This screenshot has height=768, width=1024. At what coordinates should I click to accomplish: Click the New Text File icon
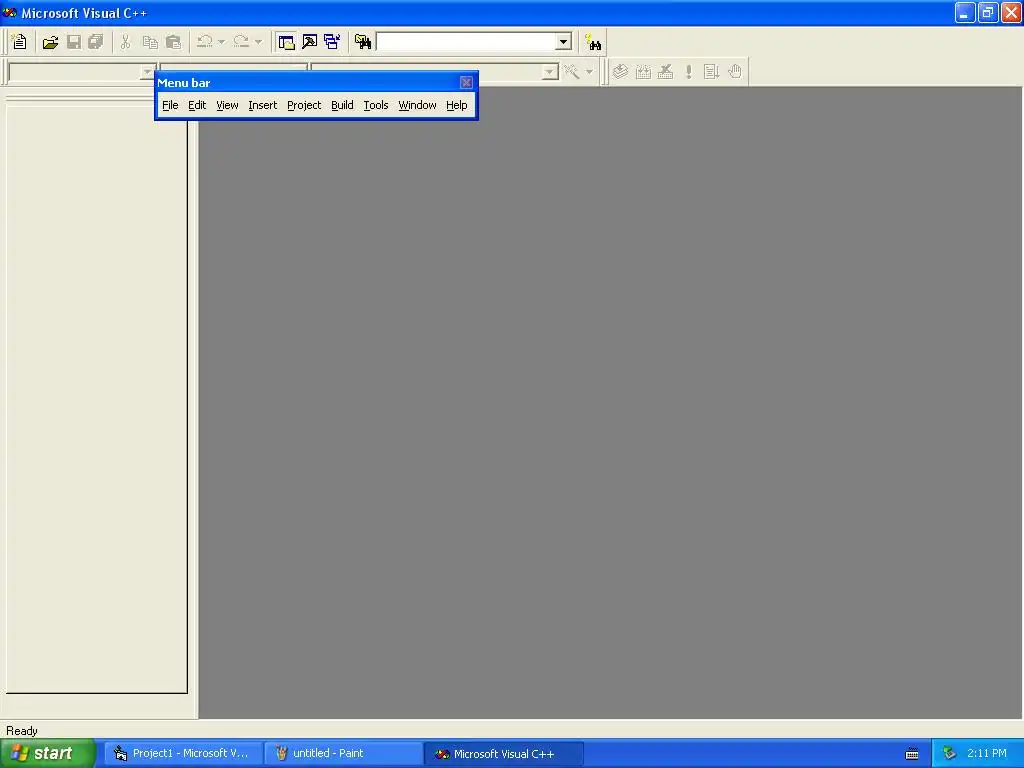click(20, 42)
